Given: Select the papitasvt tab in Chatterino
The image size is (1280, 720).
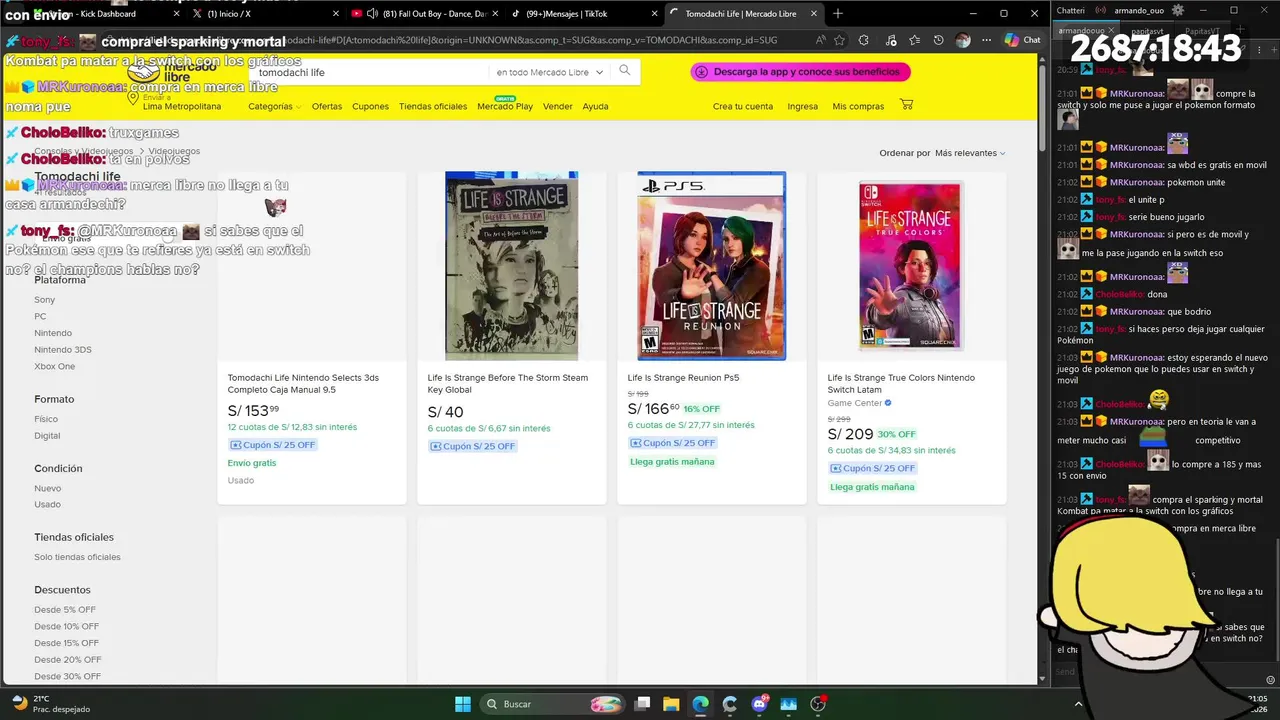Looking at the screenshot, I should [1146, 31].
